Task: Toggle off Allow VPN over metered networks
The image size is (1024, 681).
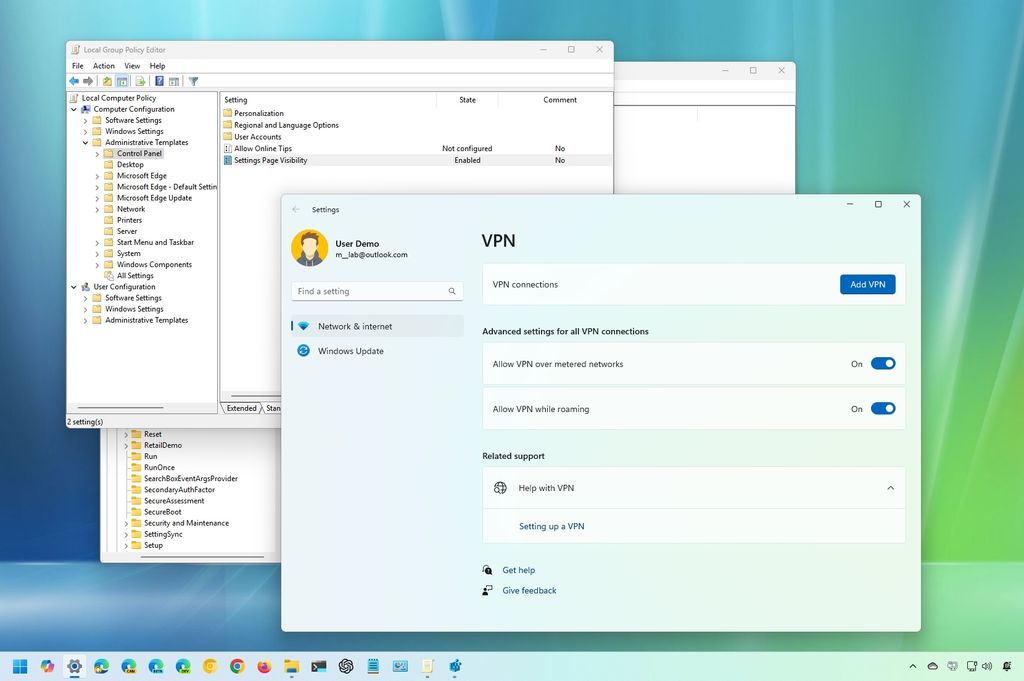Action: point(882,363)
